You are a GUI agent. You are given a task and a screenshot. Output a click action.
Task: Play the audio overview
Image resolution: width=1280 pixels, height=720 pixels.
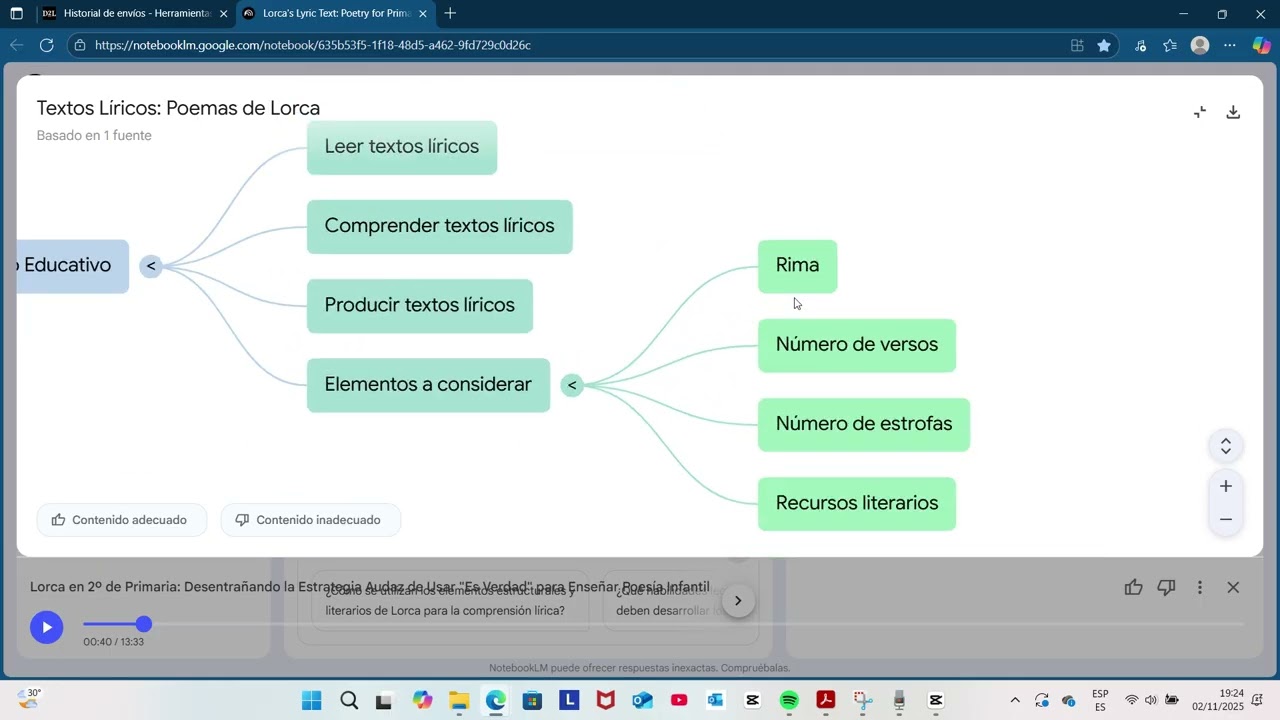[46, 627]
